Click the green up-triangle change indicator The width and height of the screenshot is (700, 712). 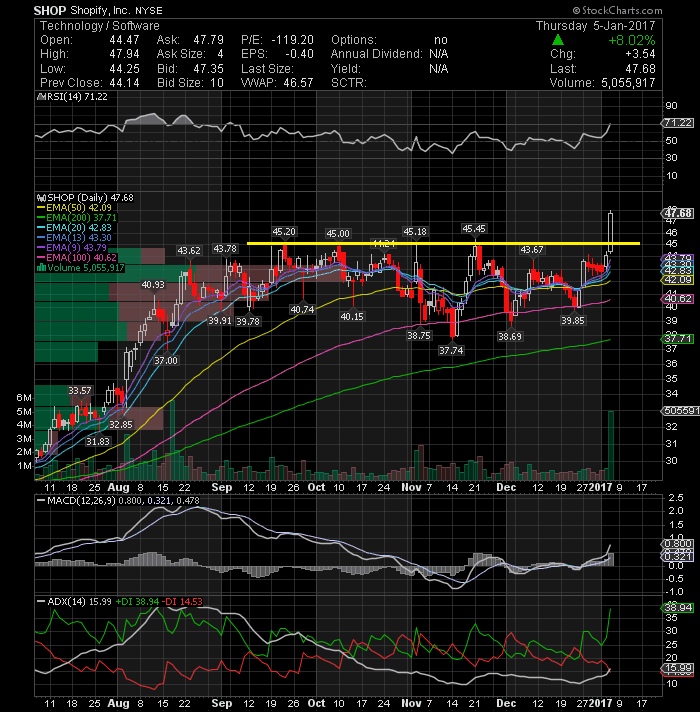pos(558,40)
